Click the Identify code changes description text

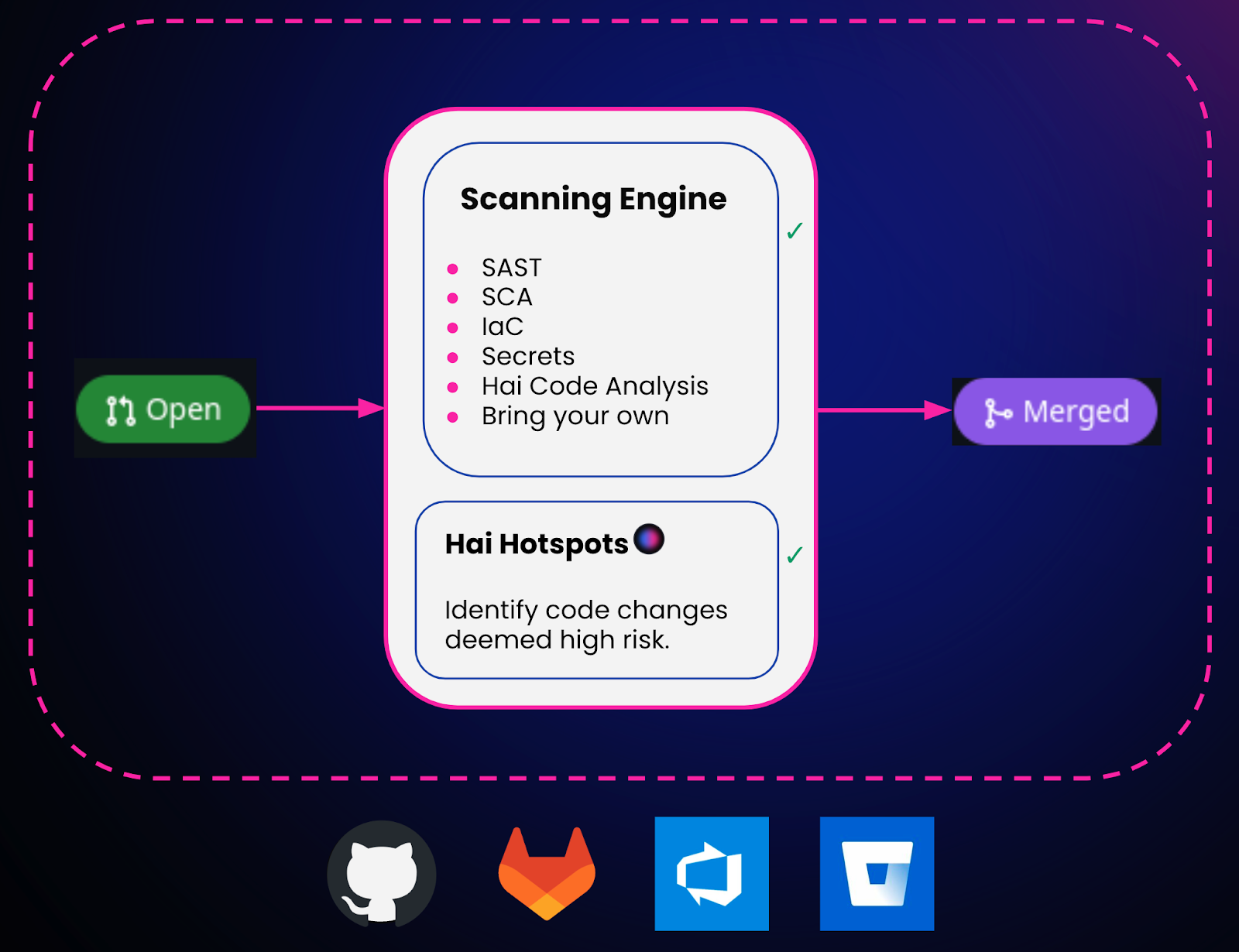tap(586, 625)
